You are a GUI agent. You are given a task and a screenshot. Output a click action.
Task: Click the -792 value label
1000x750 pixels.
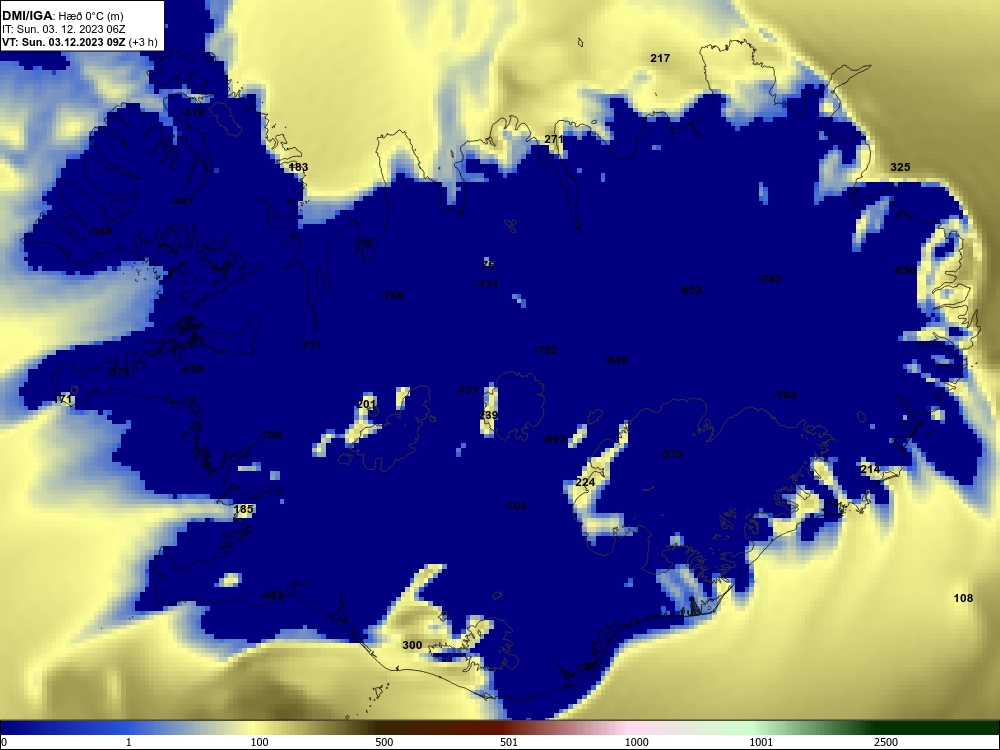click(545, 350)
